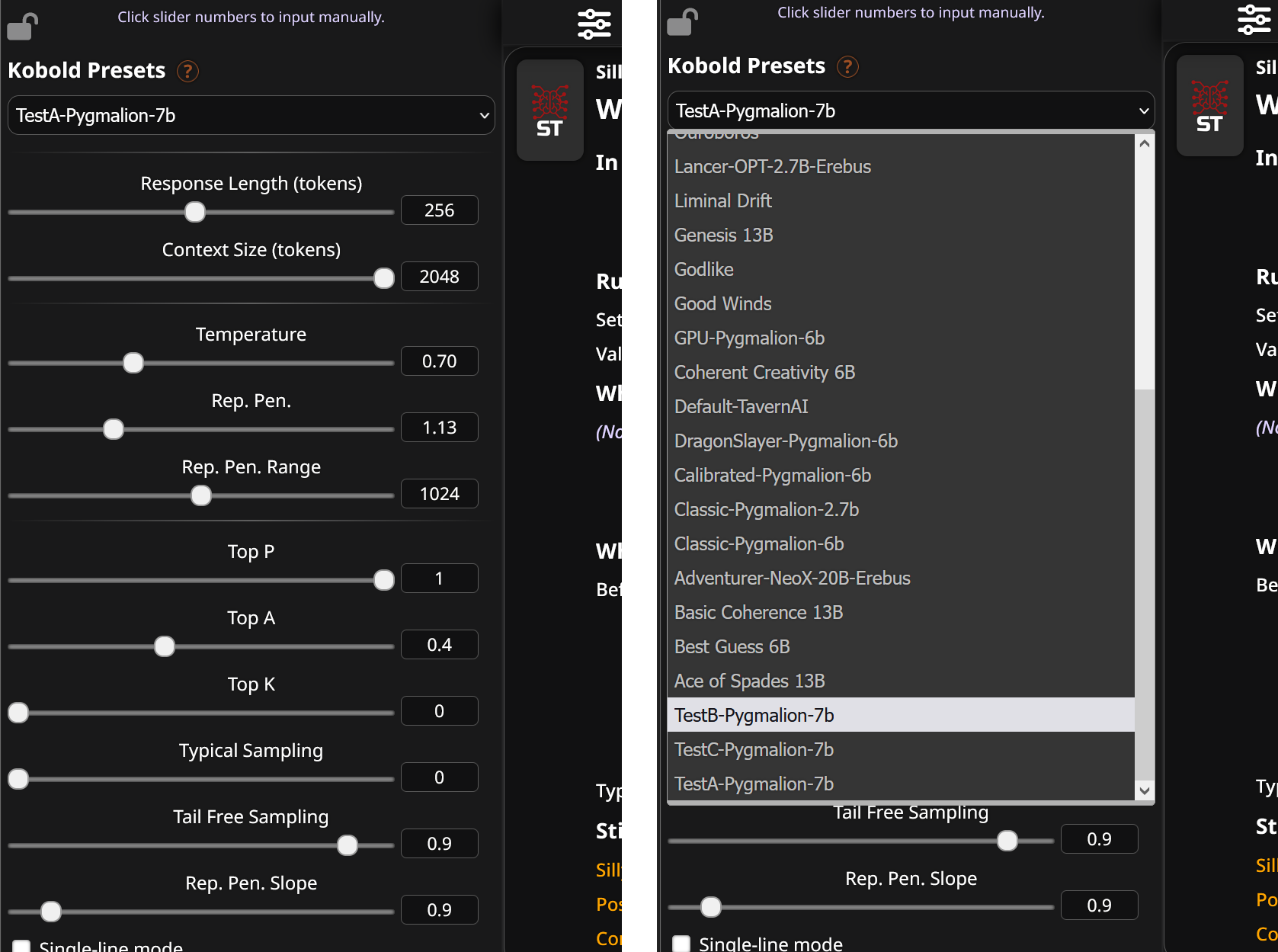Select the GPU-Pygmalion-6b preset
Screen dimensions: 1278x952
[901, 338]
